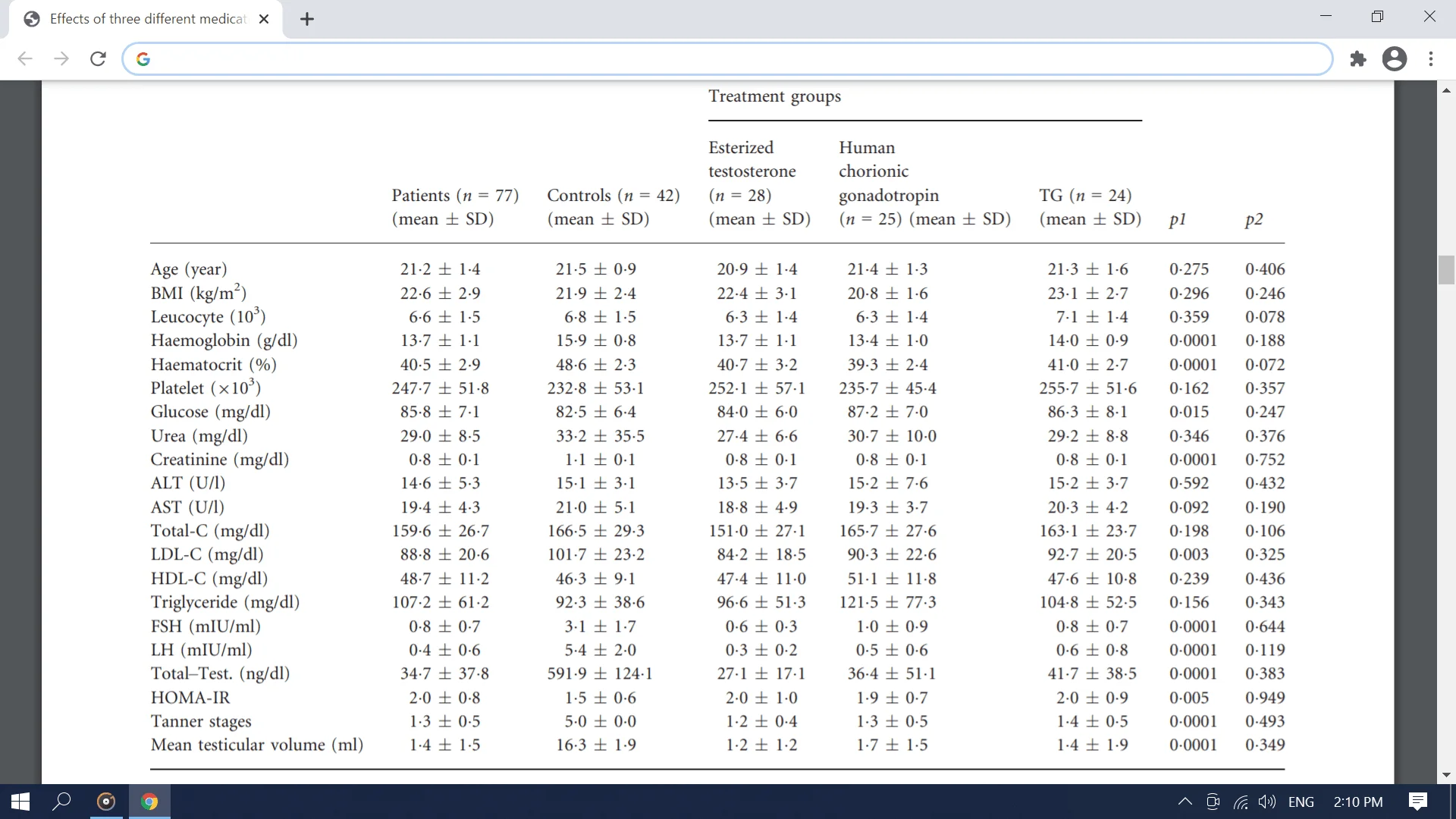Open the Extensions puzzle icon
The height and width of the screenshot is (819, 1456).
tap(1358, 59)
